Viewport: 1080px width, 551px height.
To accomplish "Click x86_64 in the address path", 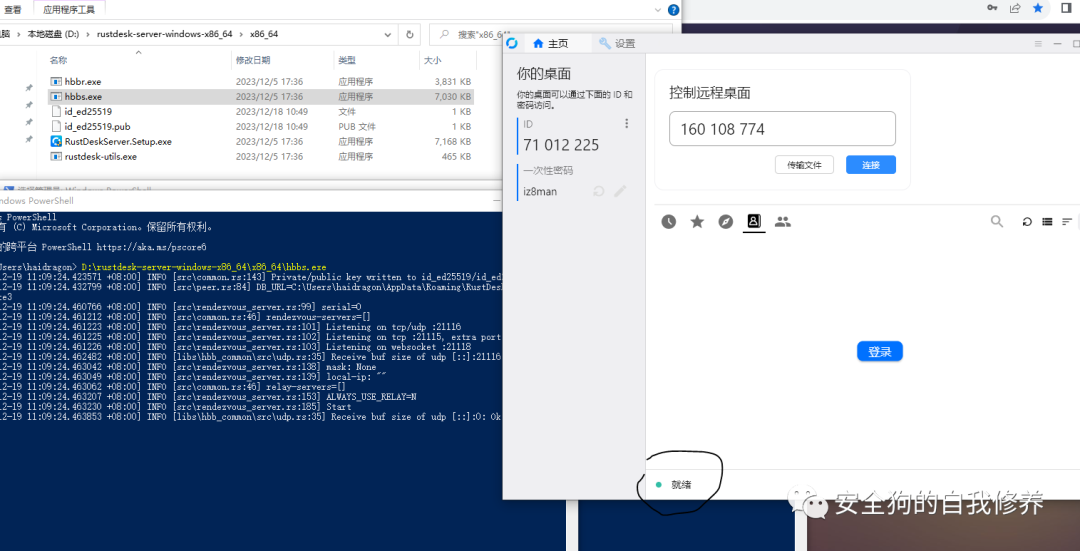I will tap(264, 34).
